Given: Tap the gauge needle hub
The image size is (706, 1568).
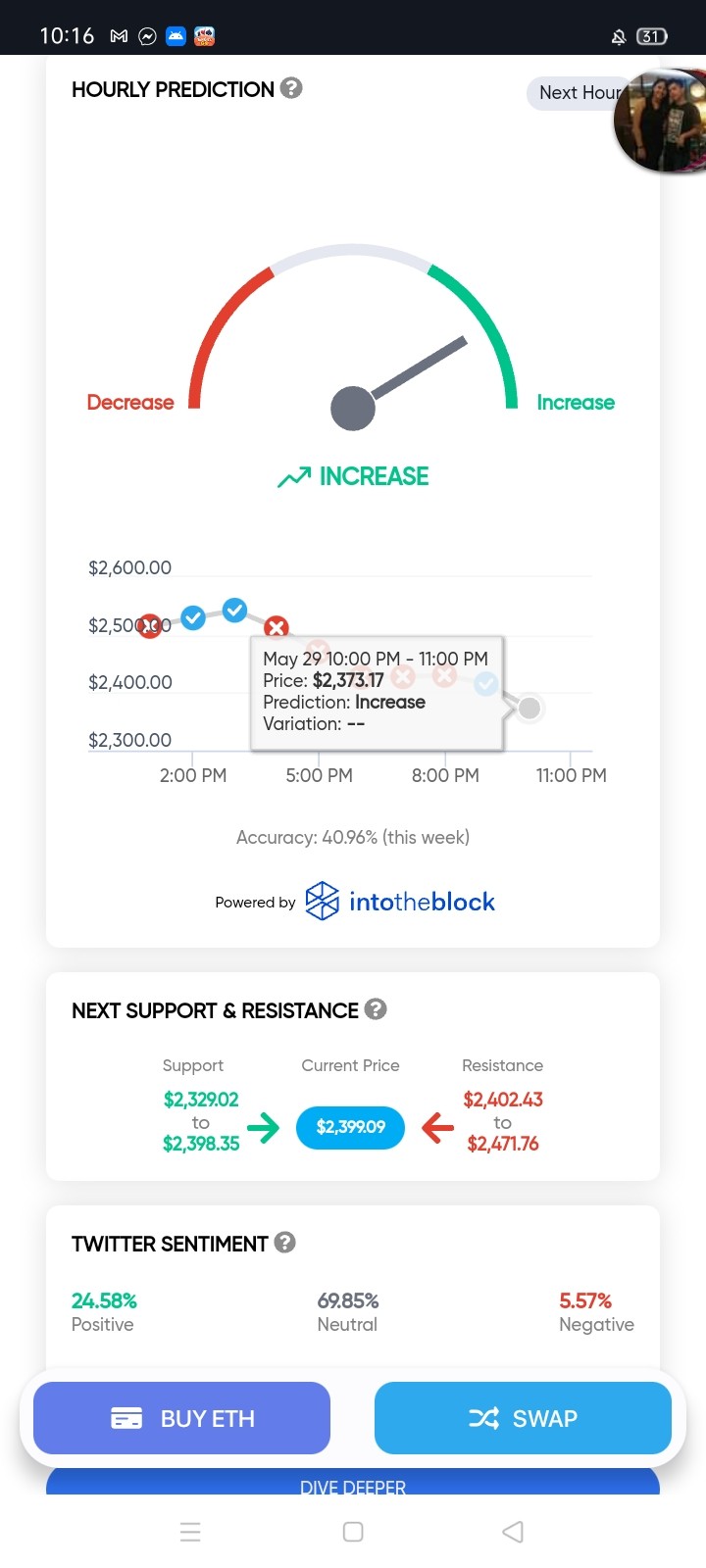Looking at the screenshot, I should tap(353, 408).
